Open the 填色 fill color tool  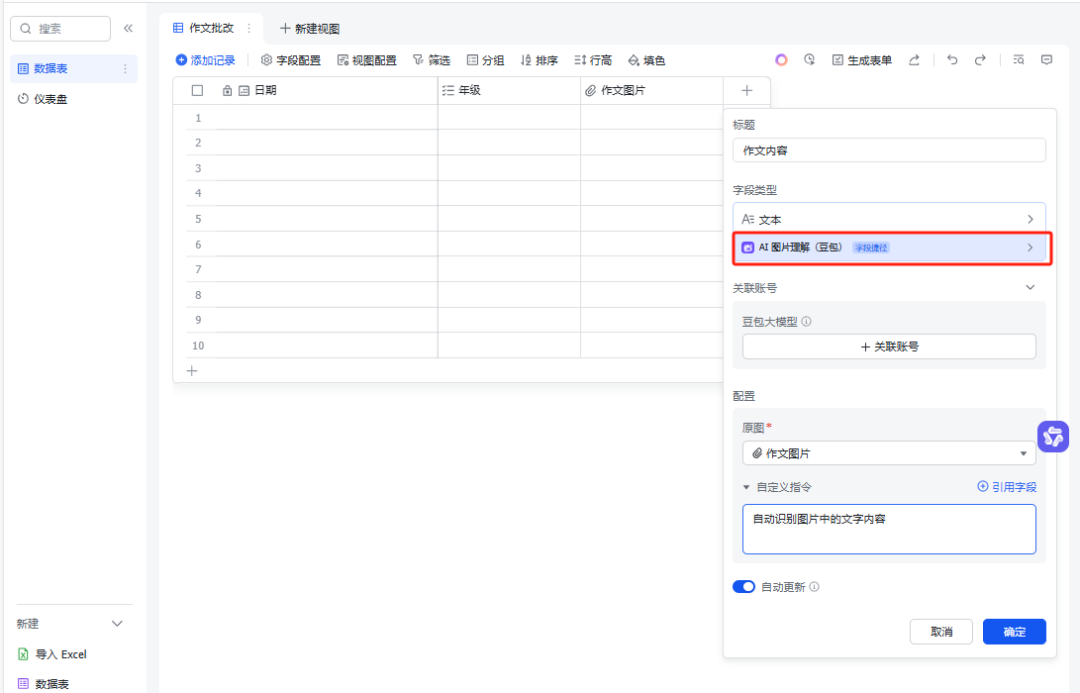[647, 60]
